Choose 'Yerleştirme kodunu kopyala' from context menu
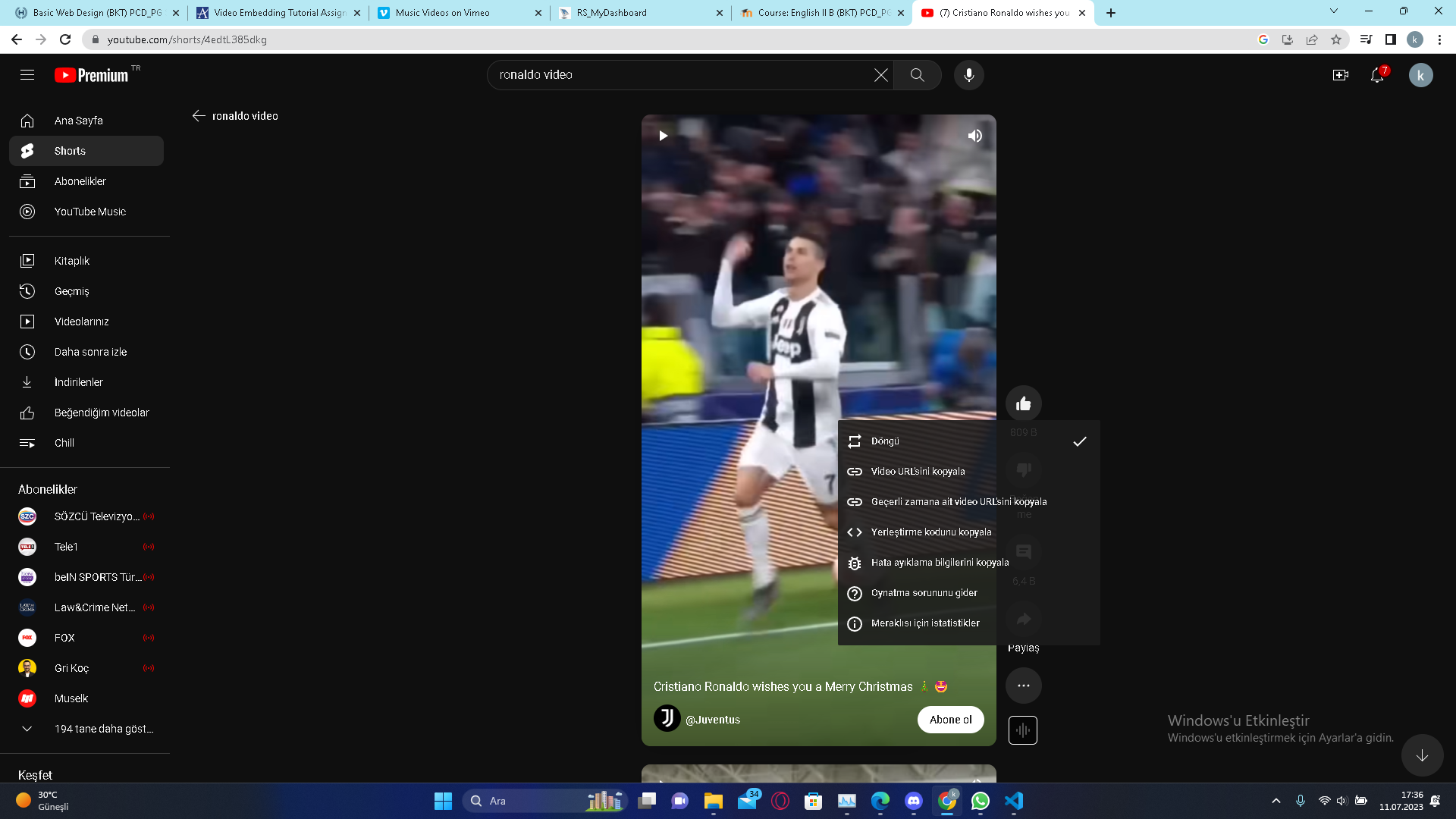The width and height of the screenshot is (1456, 819). (930, 532)
